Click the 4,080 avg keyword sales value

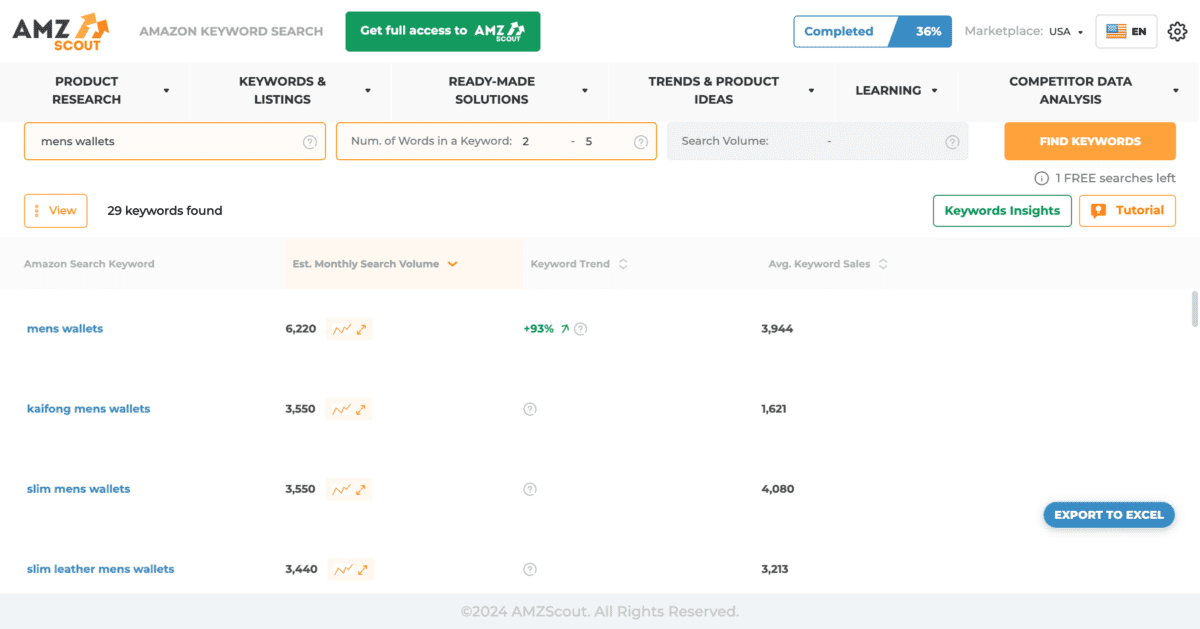click(x=778, y=489)
